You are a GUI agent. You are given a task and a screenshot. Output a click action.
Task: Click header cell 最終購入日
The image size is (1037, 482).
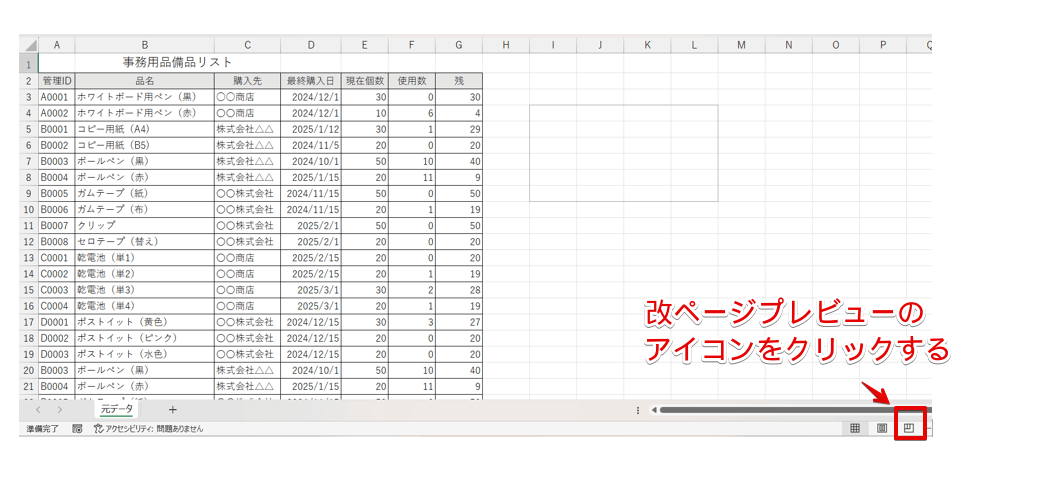point(311,81)
